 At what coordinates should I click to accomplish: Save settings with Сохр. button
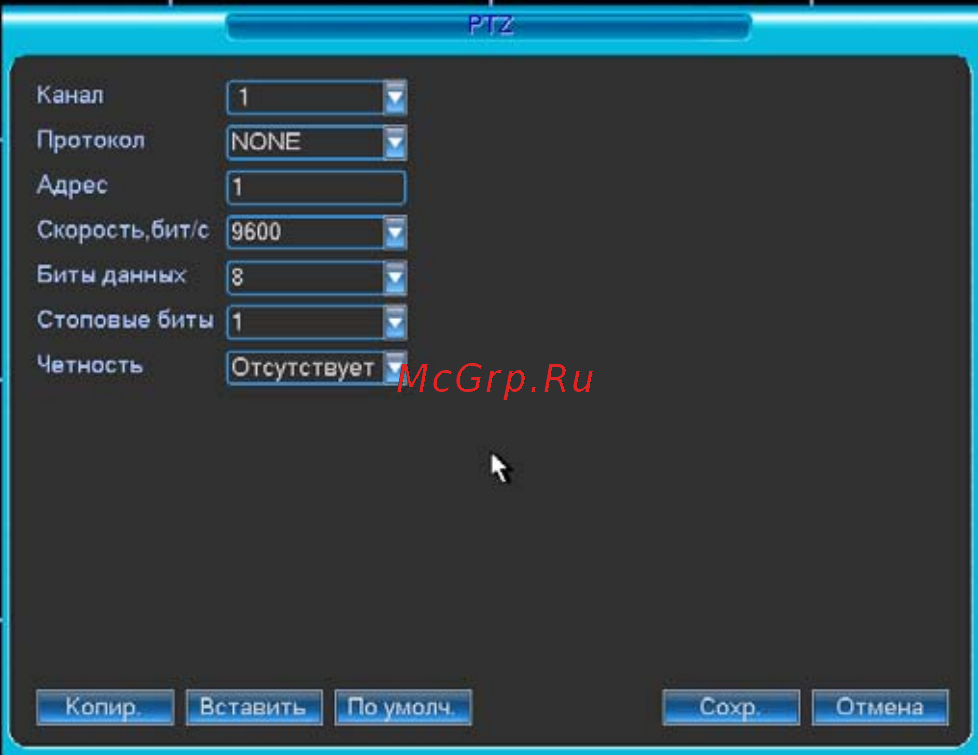730,707
